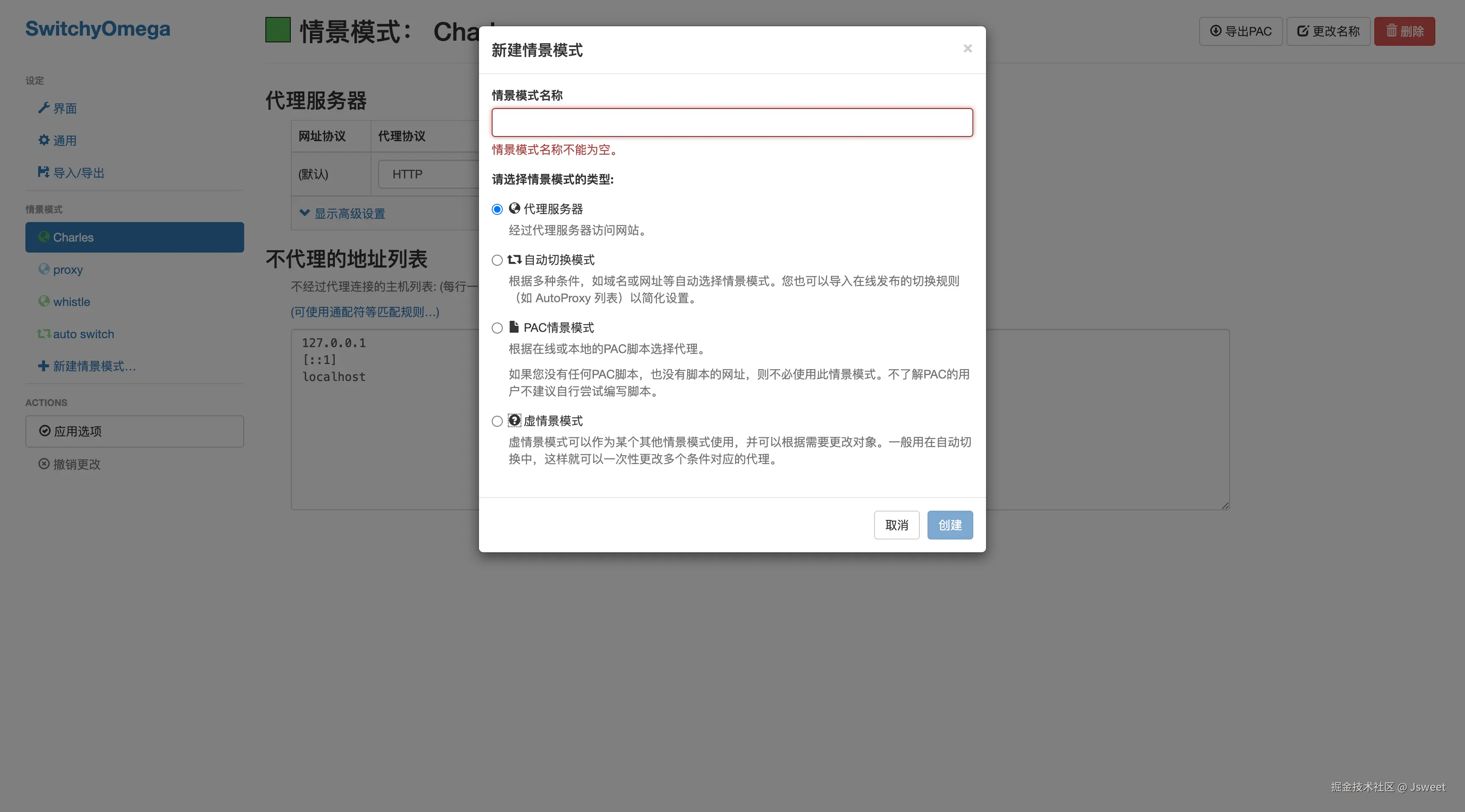This screenshot has width=1465, height=812.
Task: Select the 自动切换模式 radio option
Action: pyautogui.click(x=497, y=261)
